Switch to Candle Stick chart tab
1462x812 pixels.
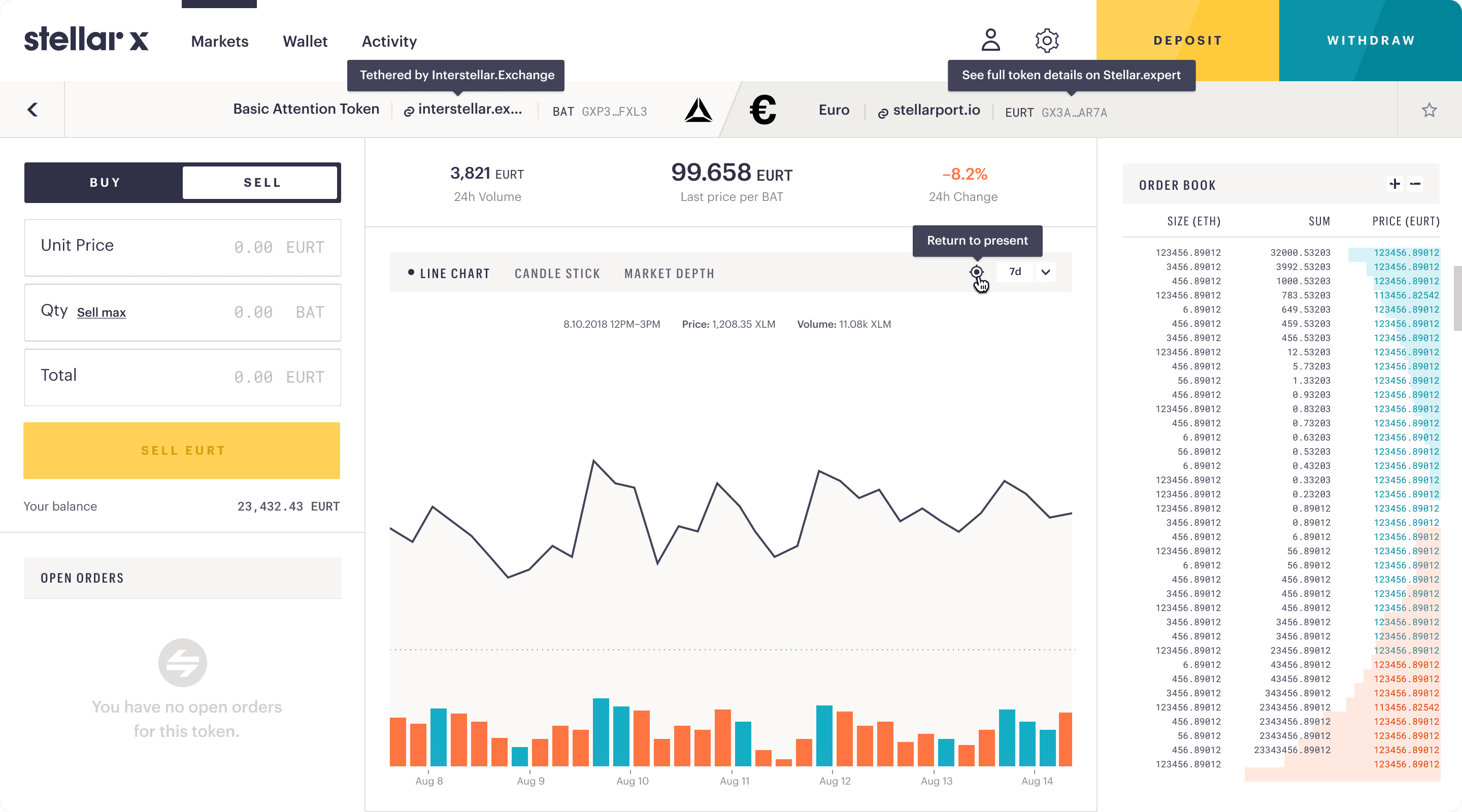[x=557, y=274]
